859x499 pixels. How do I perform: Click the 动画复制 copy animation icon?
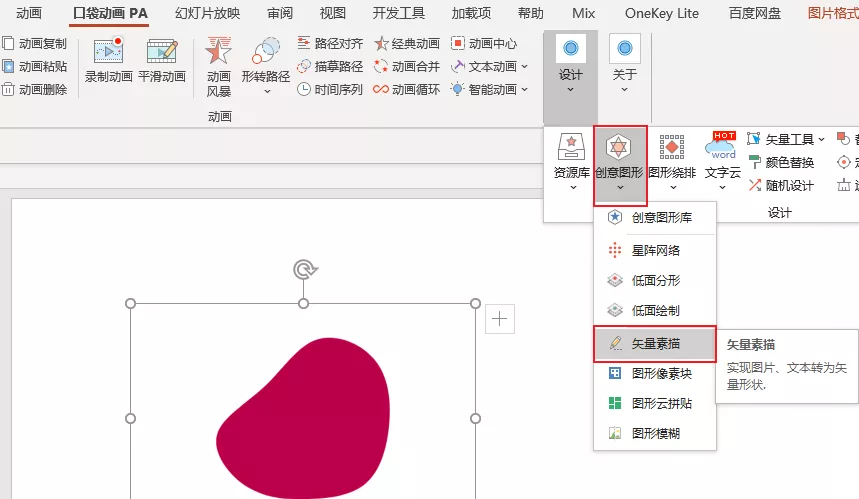pyautogui.click(x=8, y=43)
